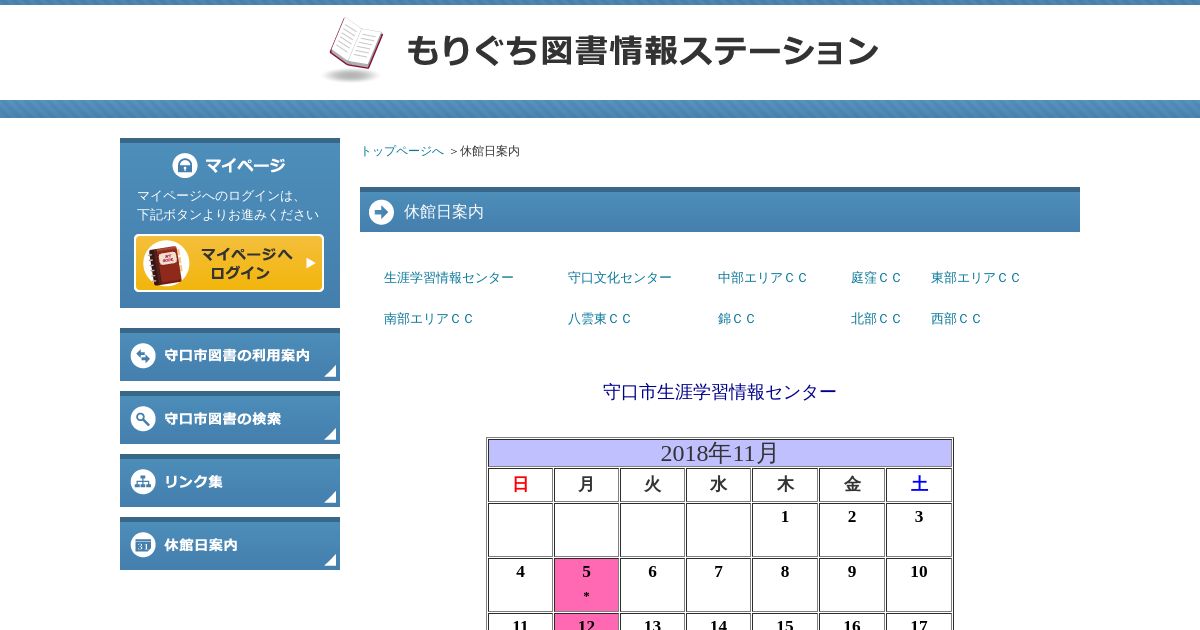Click the 土 Saturday column header
This screenshot has width=1200, height=630.
[919, 485]
